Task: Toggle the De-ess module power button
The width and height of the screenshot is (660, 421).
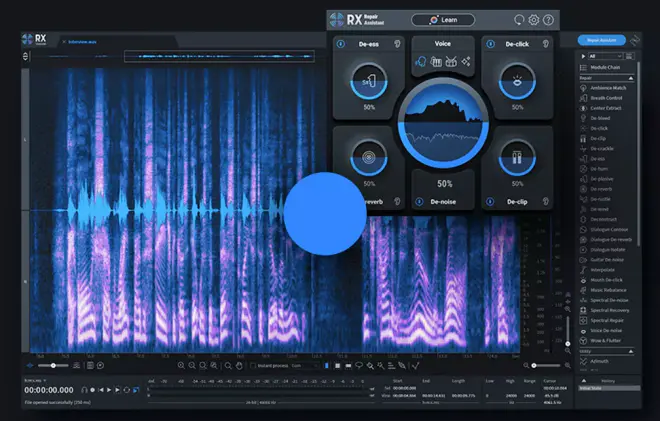Action: (339, 44)
